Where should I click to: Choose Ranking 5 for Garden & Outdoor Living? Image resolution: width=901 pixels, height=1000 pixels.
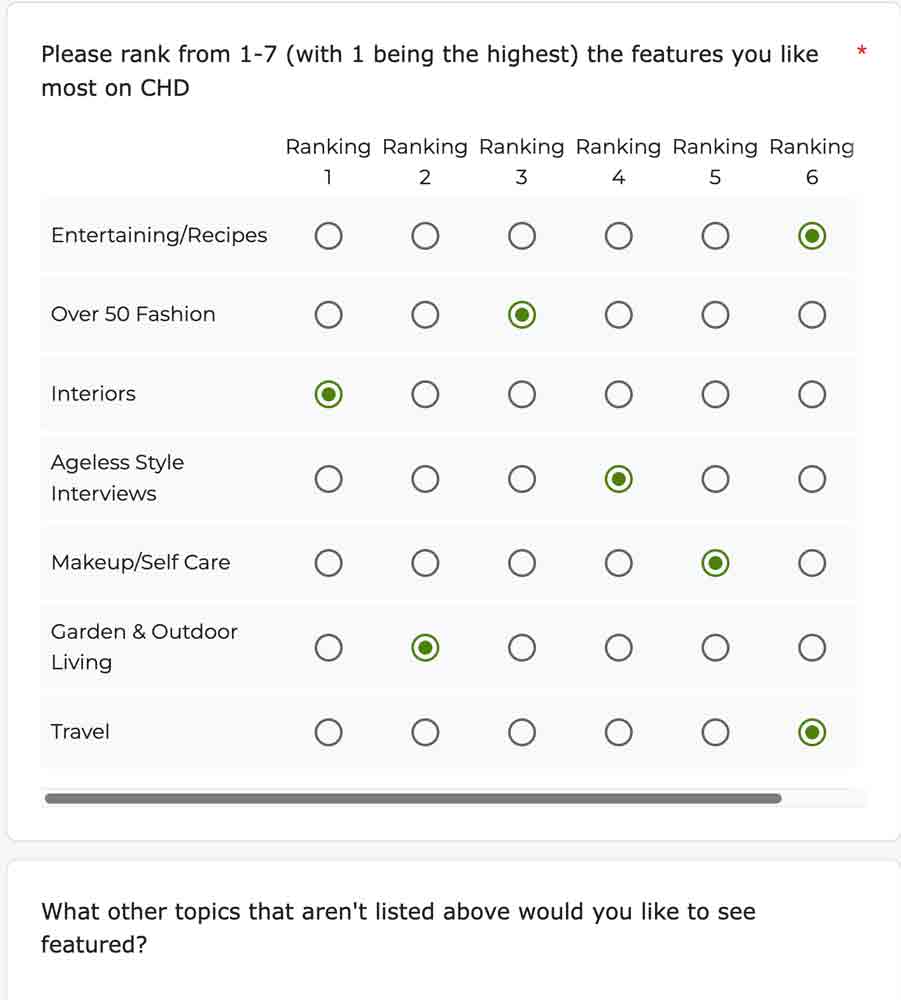(715, 647)
